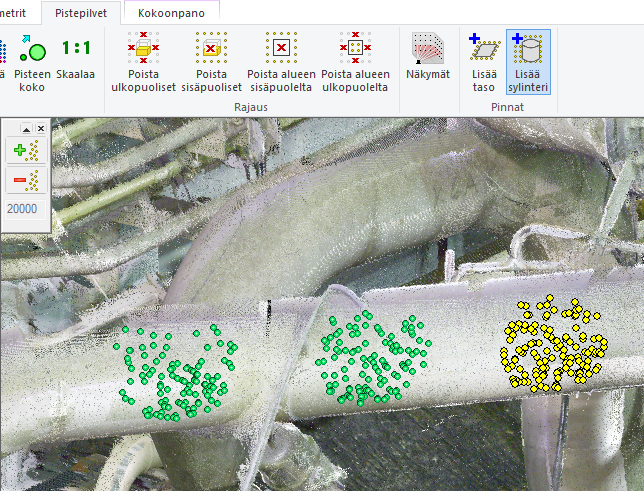Screen dimensions: 644x491
Task: Close the small floating point count panel
Action: click(x=41, y=129)
